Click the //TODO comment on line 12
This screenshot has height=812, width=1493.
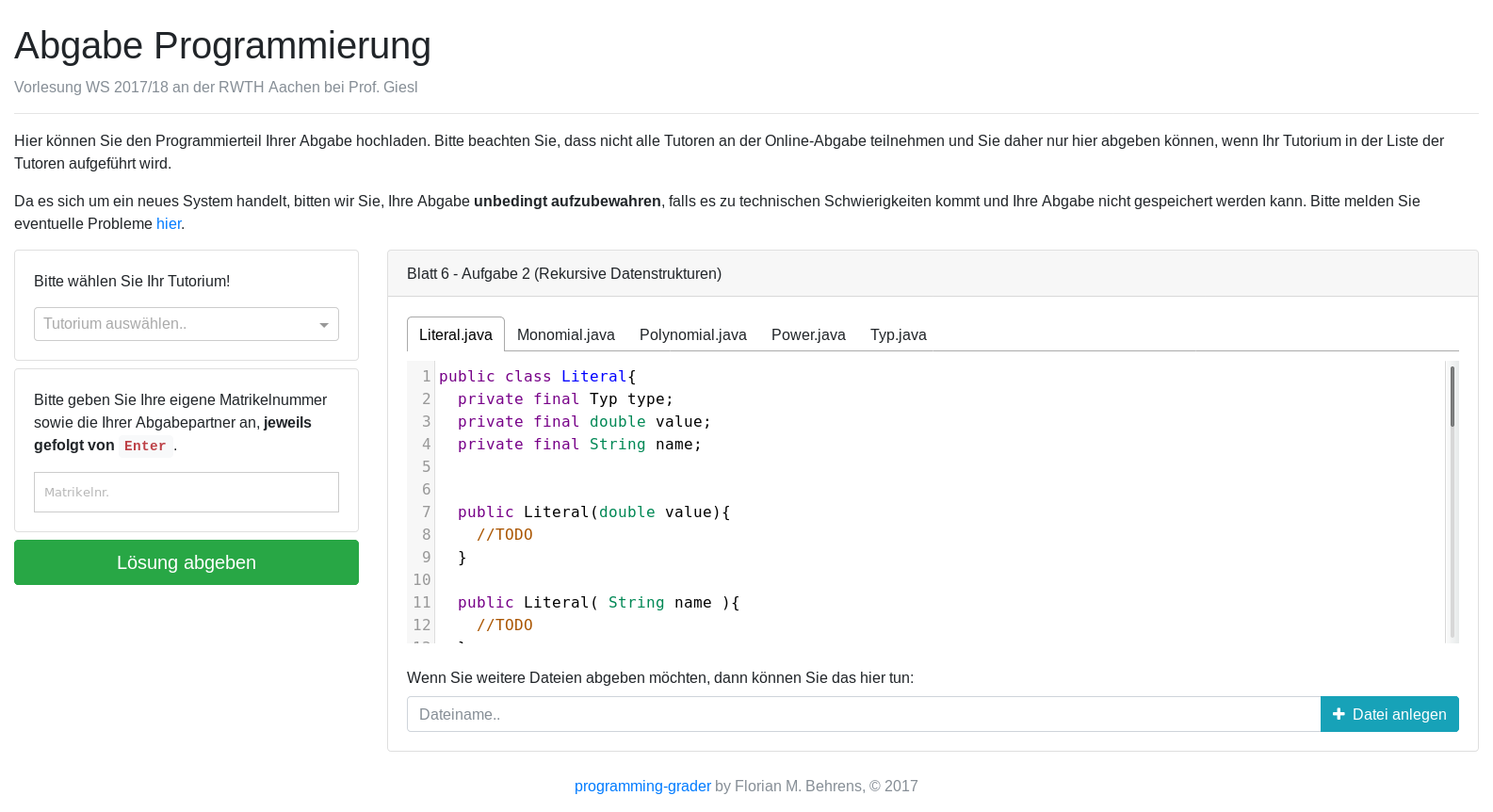tap(505, 625)
